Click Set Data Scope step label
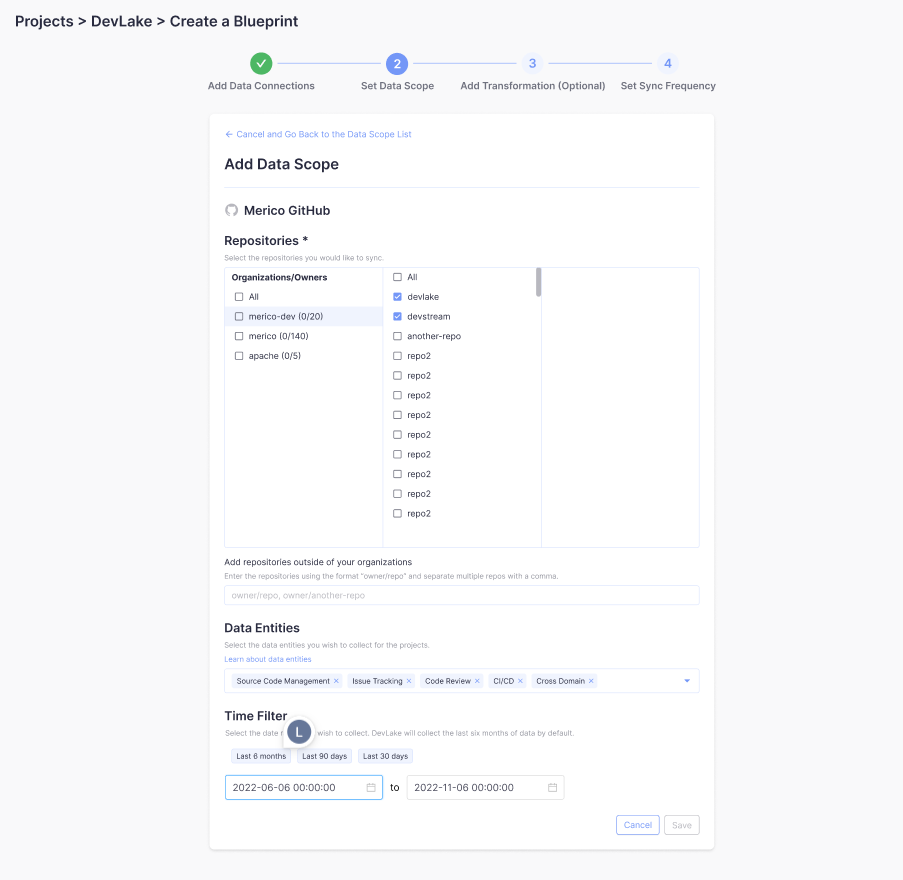The height and width of the screenshot is (880, 903). click(x=397, y=86)
